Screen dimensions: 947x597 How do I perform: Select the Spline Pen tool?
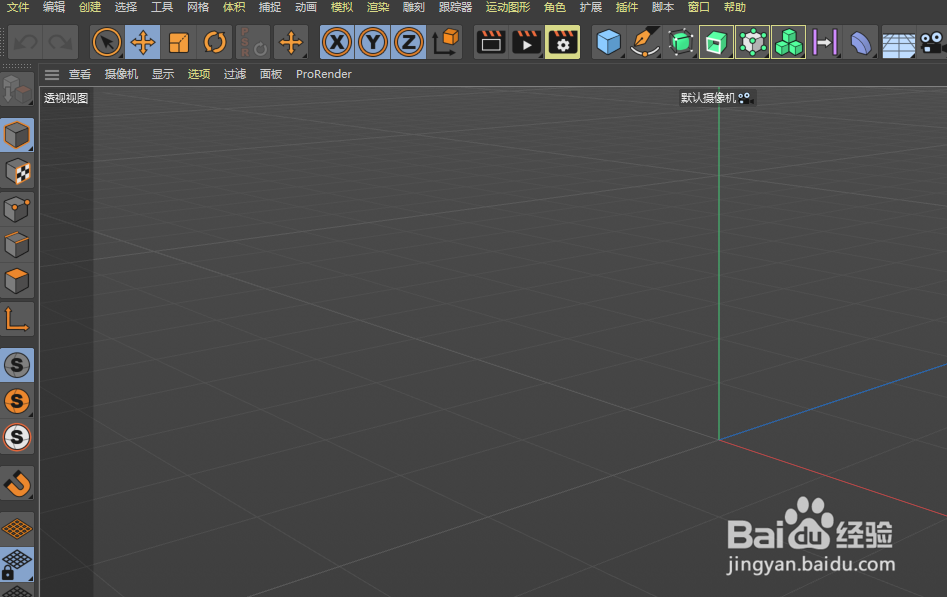644,42
